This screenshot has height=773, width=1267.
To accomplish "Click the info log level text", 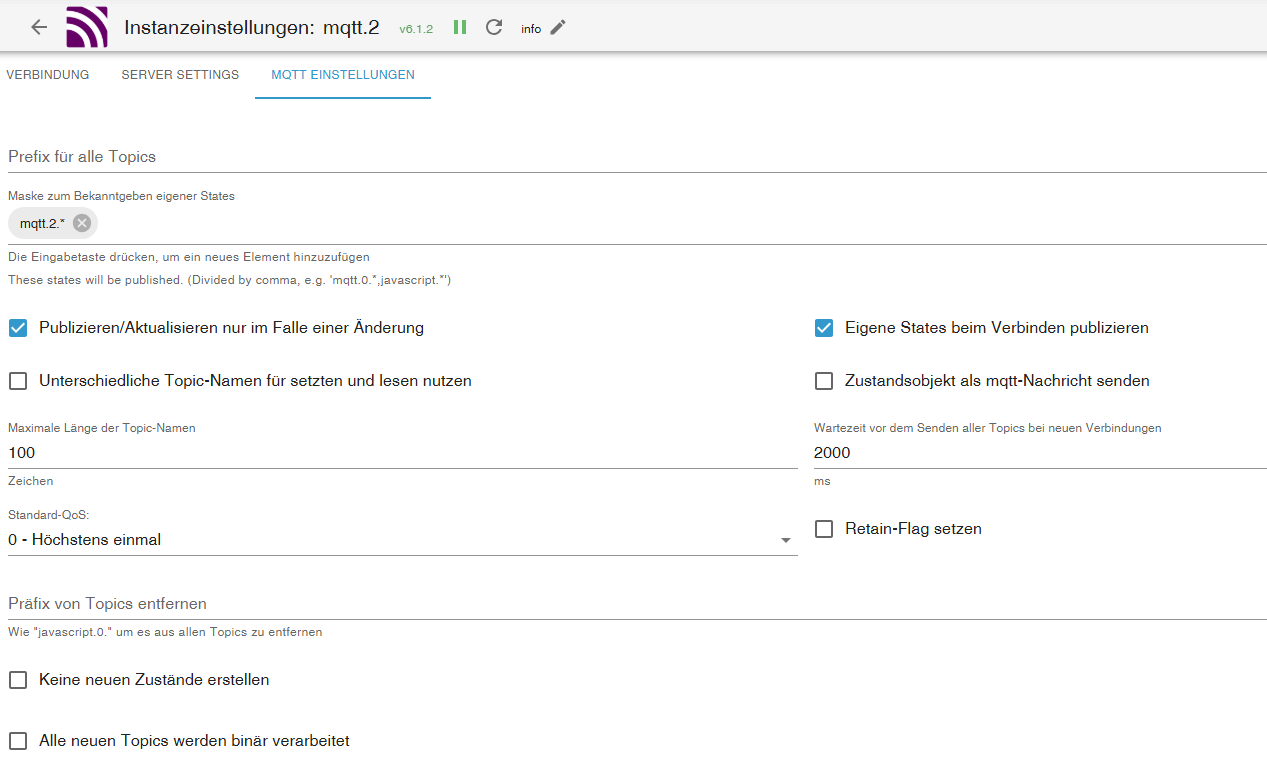I will [x=531, y=29].
